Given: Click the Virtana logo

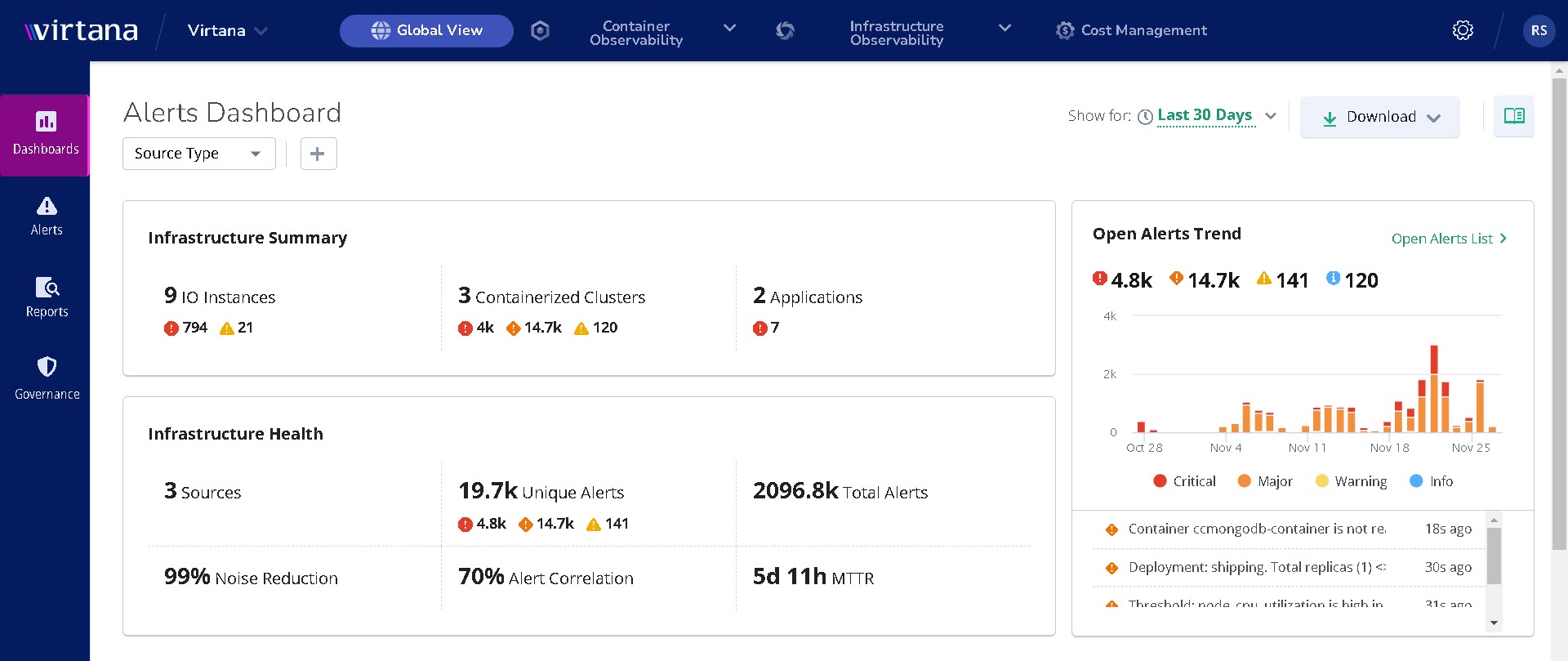Looking at the screenshot, I should tap(82, 31).
